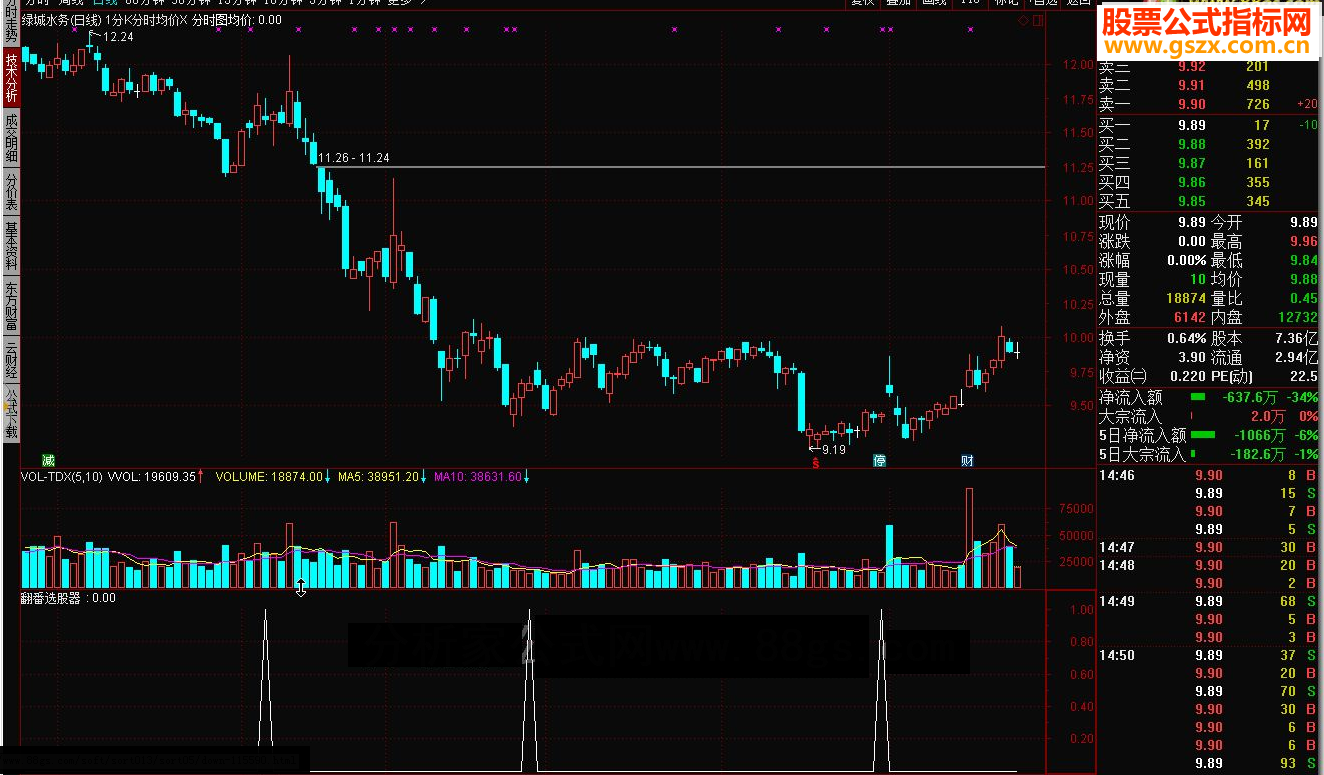Image resolution: width=1324 pixels, height=775 pixels.
Task: Click the 买一 9.89 order row
Action: 1209,125
